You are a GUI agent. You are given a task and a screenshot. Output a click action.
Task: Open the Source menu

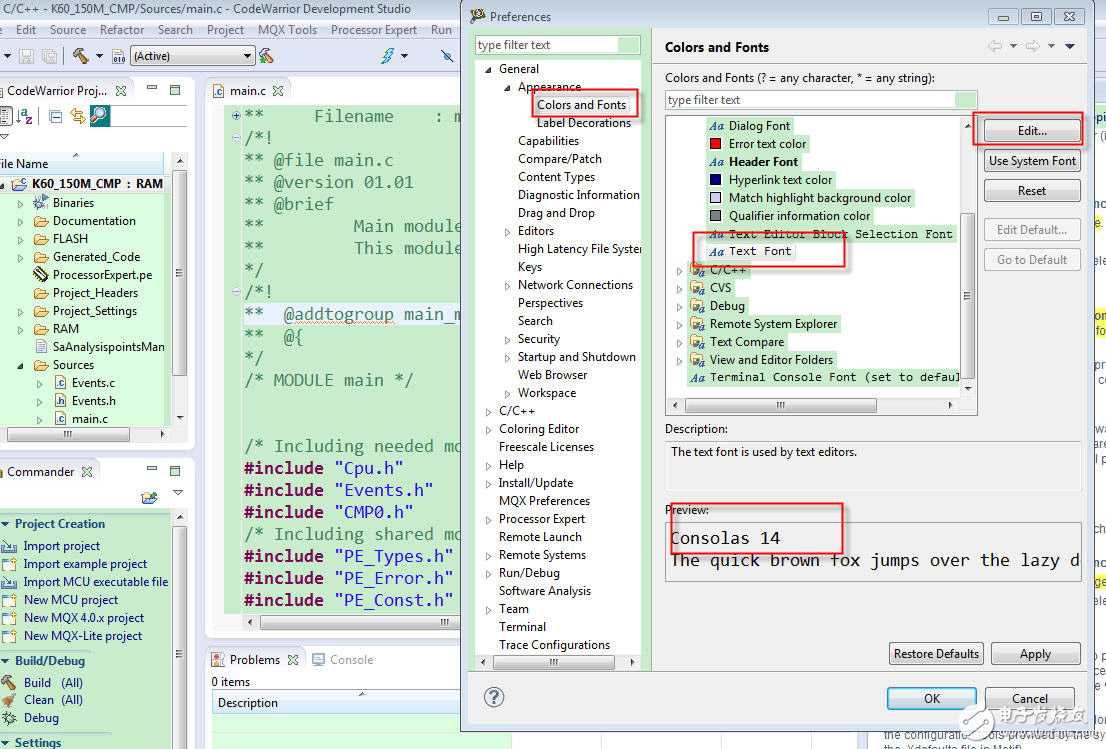click(68, 30)
